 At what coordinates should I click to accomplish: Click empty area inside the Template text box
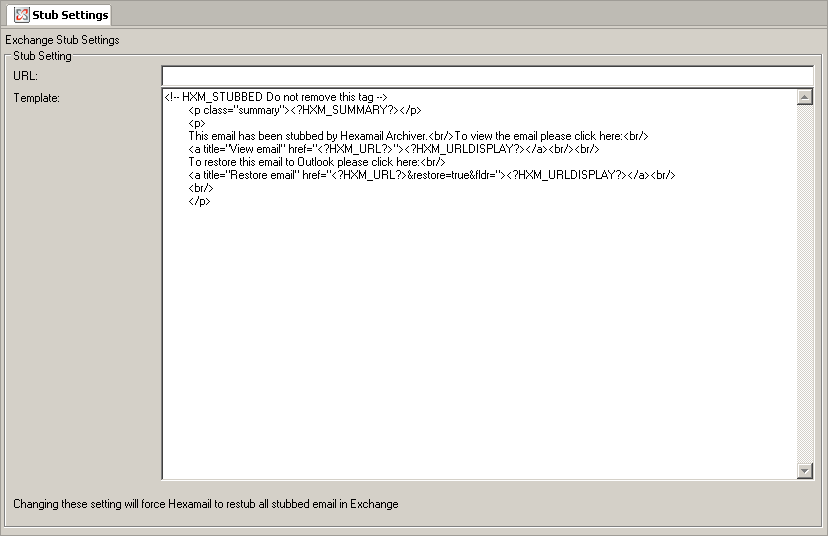pyautogui.click(x=480, y=340)
